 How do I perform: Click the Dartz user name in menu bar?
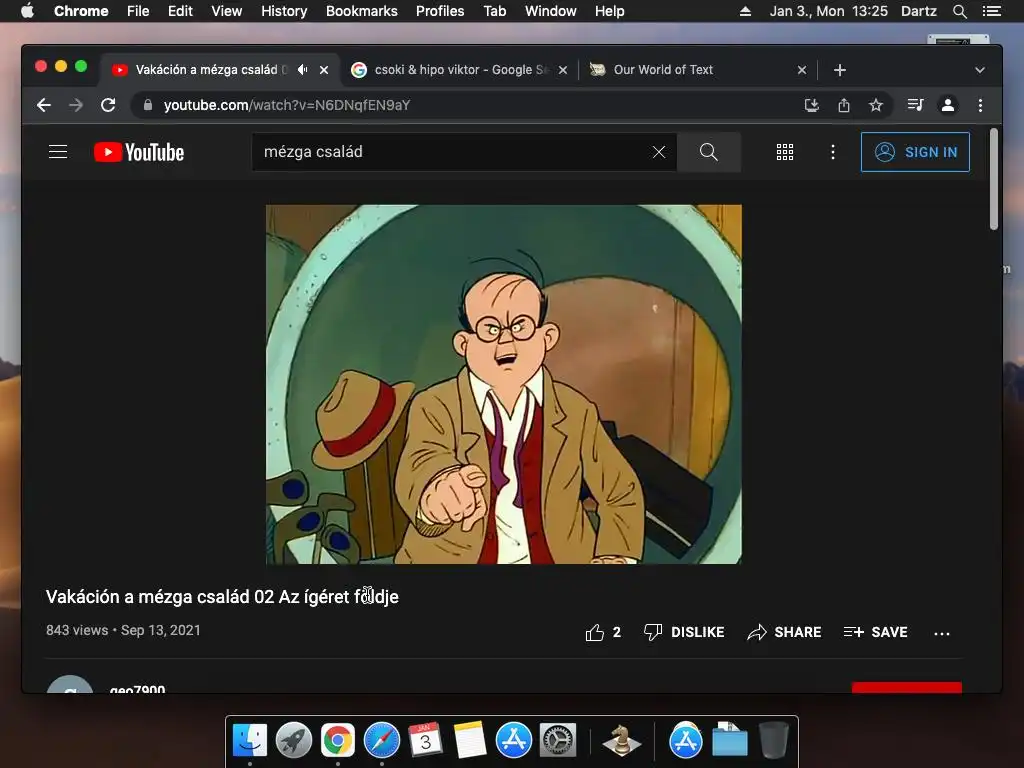[919, 11]
